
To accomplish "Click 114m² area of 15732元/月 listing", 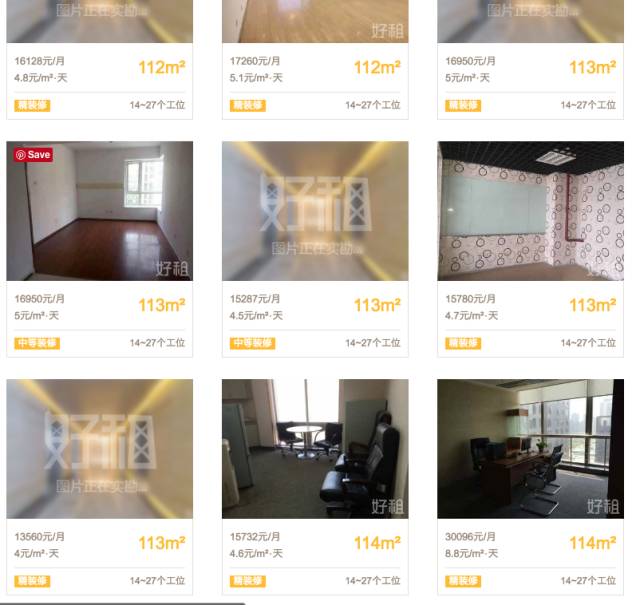I will 377,543.
